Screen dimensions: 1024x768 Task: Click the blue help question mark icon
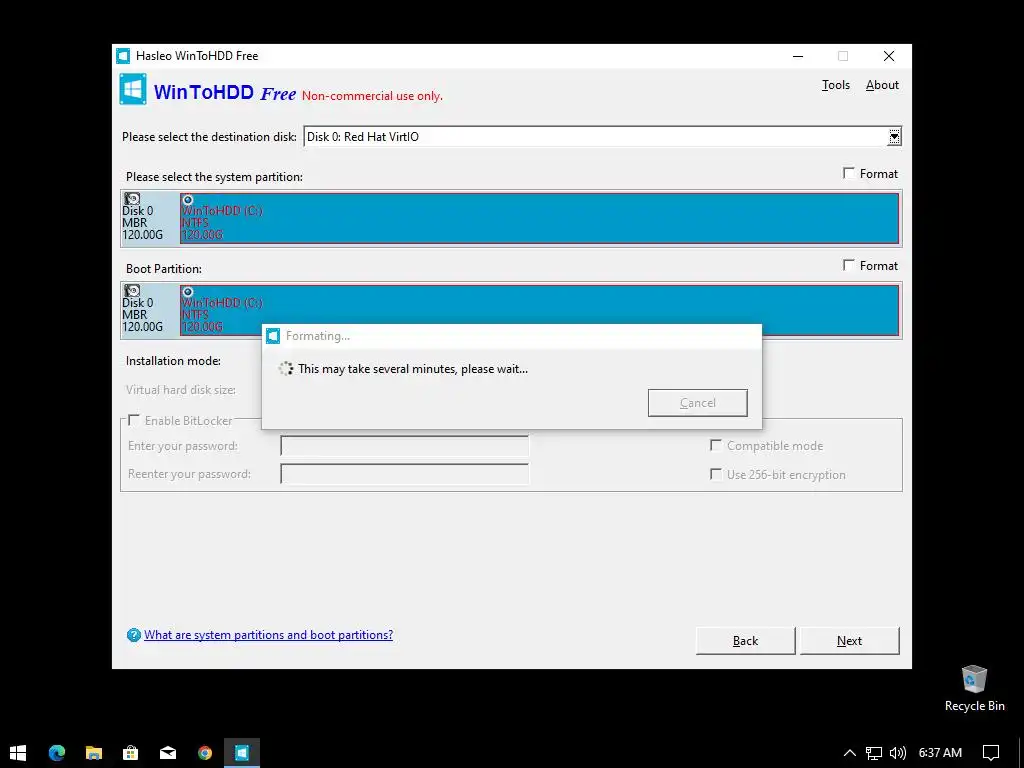tap(134, 635)
